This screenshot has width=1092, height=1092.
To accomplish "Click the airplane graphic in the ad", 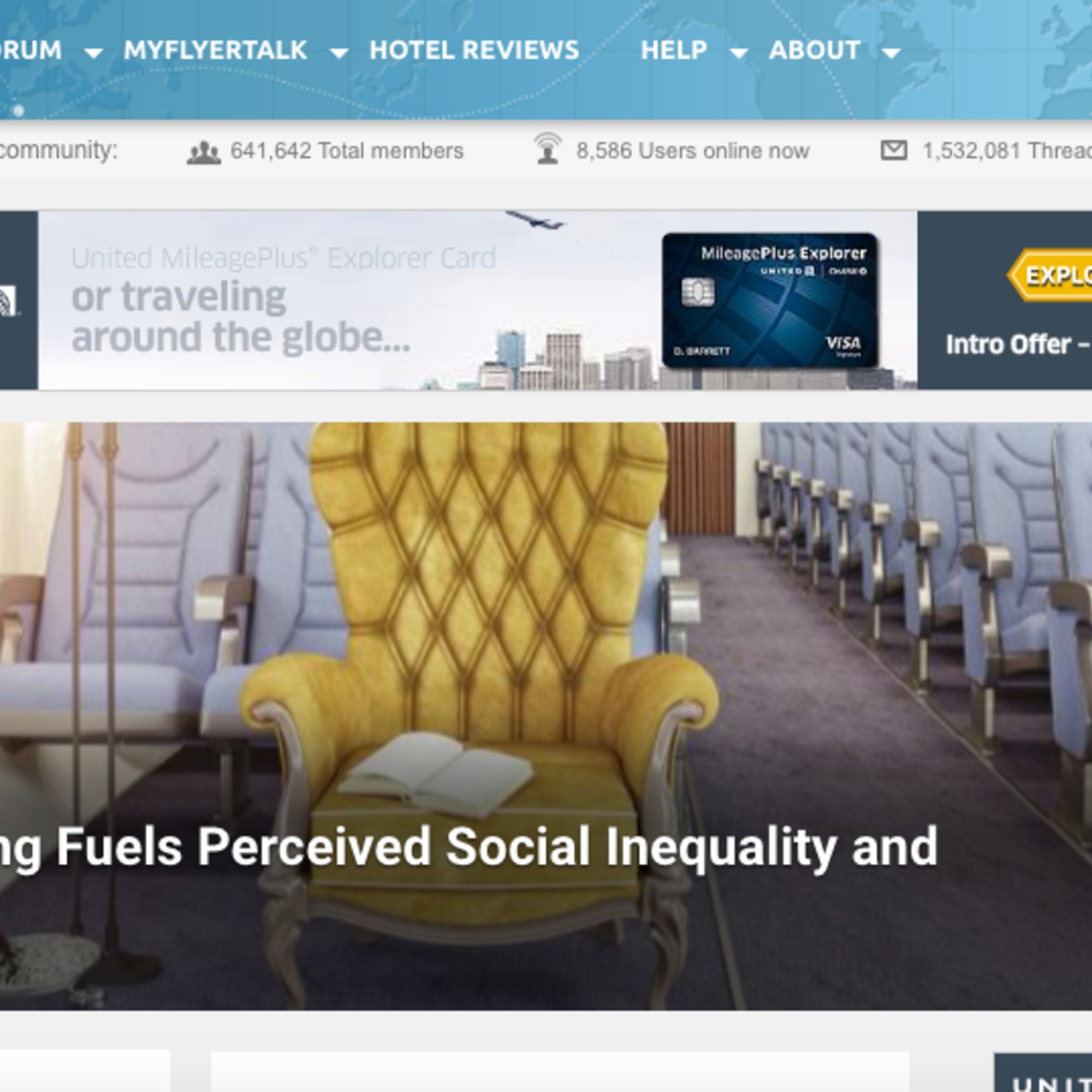I will pos(534,219).
